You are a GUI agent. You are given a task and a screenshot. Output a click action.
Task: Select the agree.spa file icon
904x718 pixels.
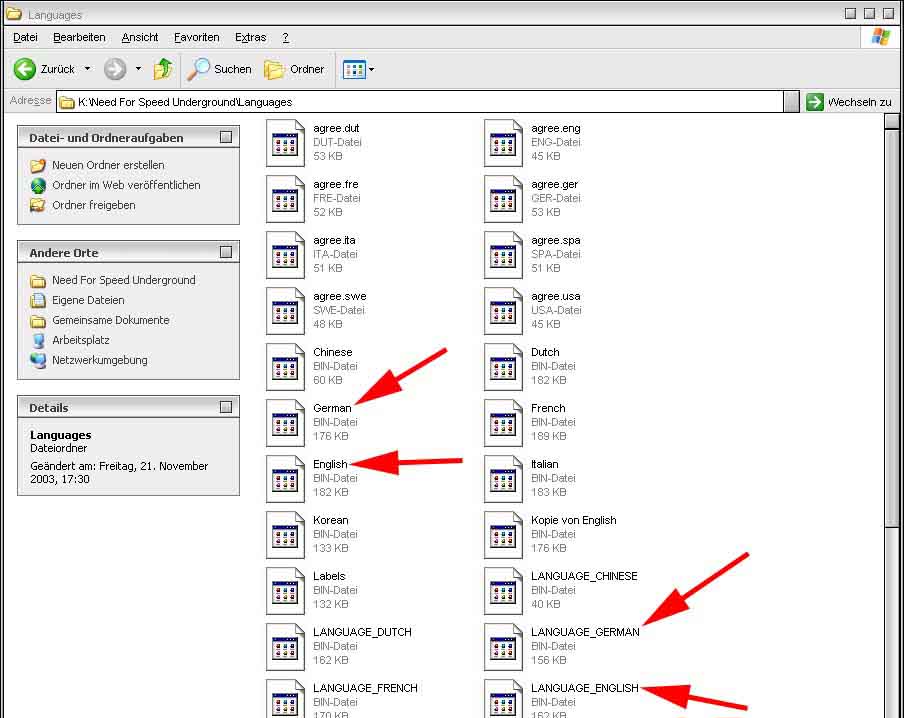click(x=503, y=254)
